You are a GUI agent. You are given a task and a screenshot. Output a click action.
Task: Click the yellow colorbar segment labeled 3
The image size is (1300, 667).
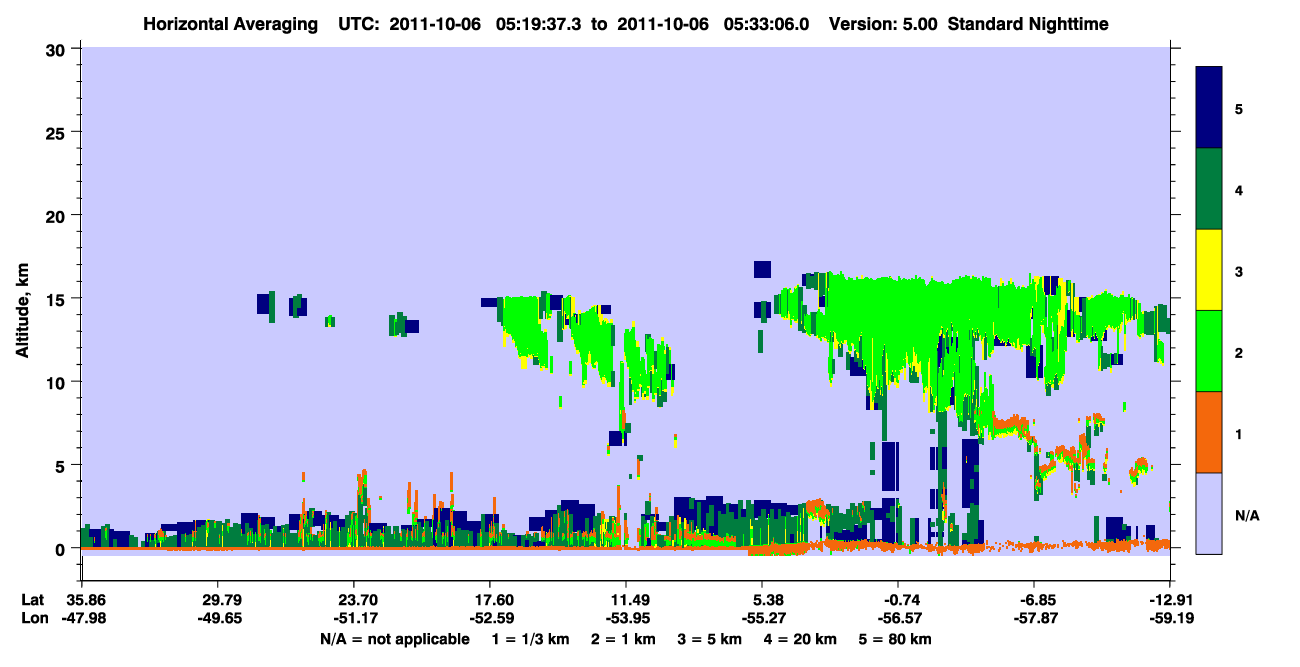click(x=1209, y=270)
